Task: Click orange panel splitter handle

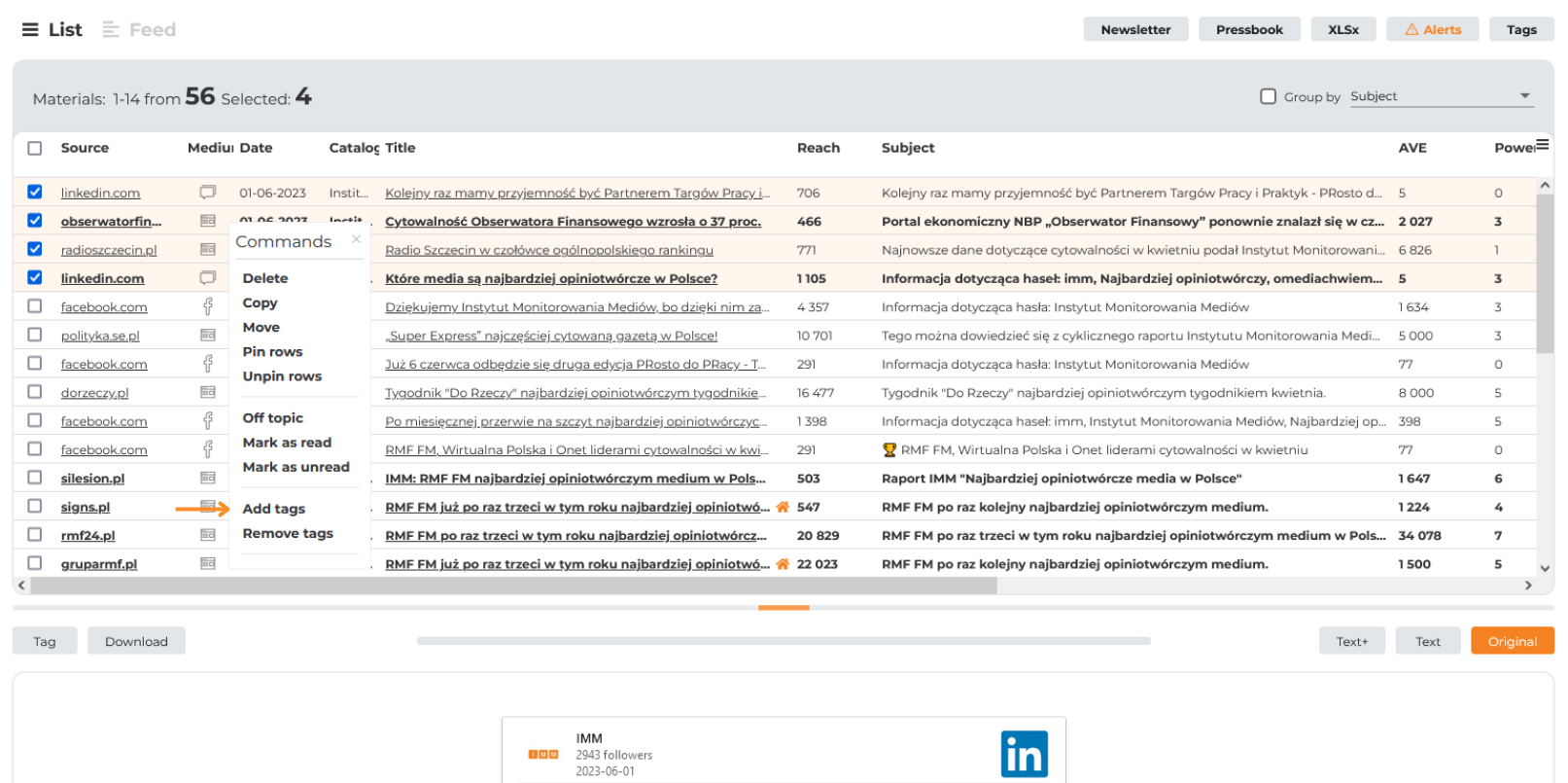Action: tap(784, 608)
